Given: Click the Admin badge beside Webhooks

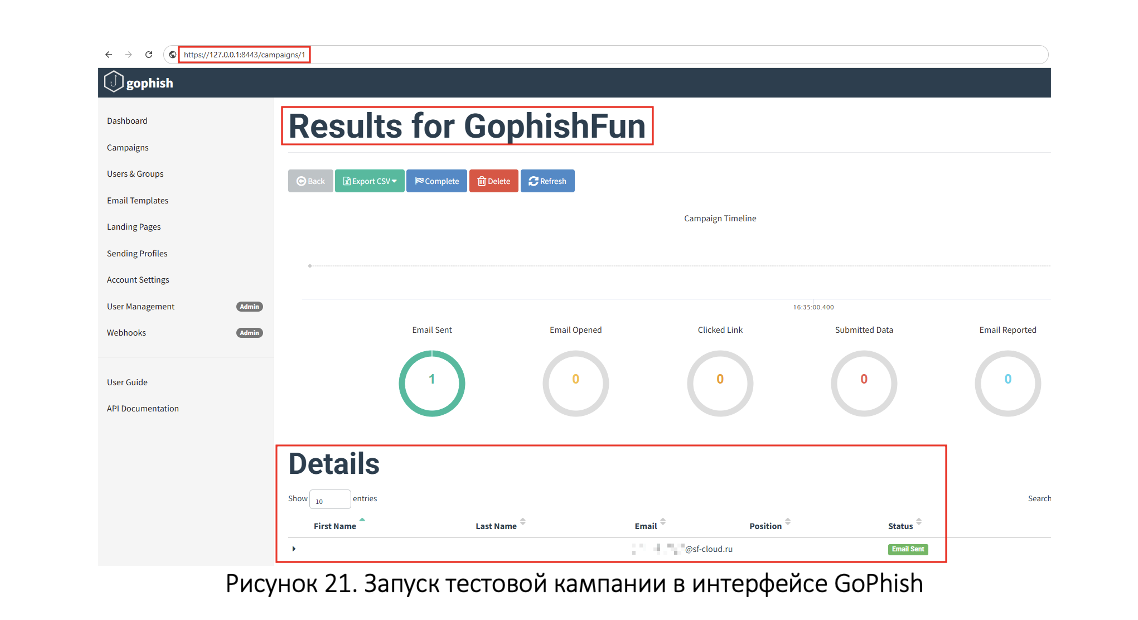Looking at the screenshot, I should [x=249, y=333].
